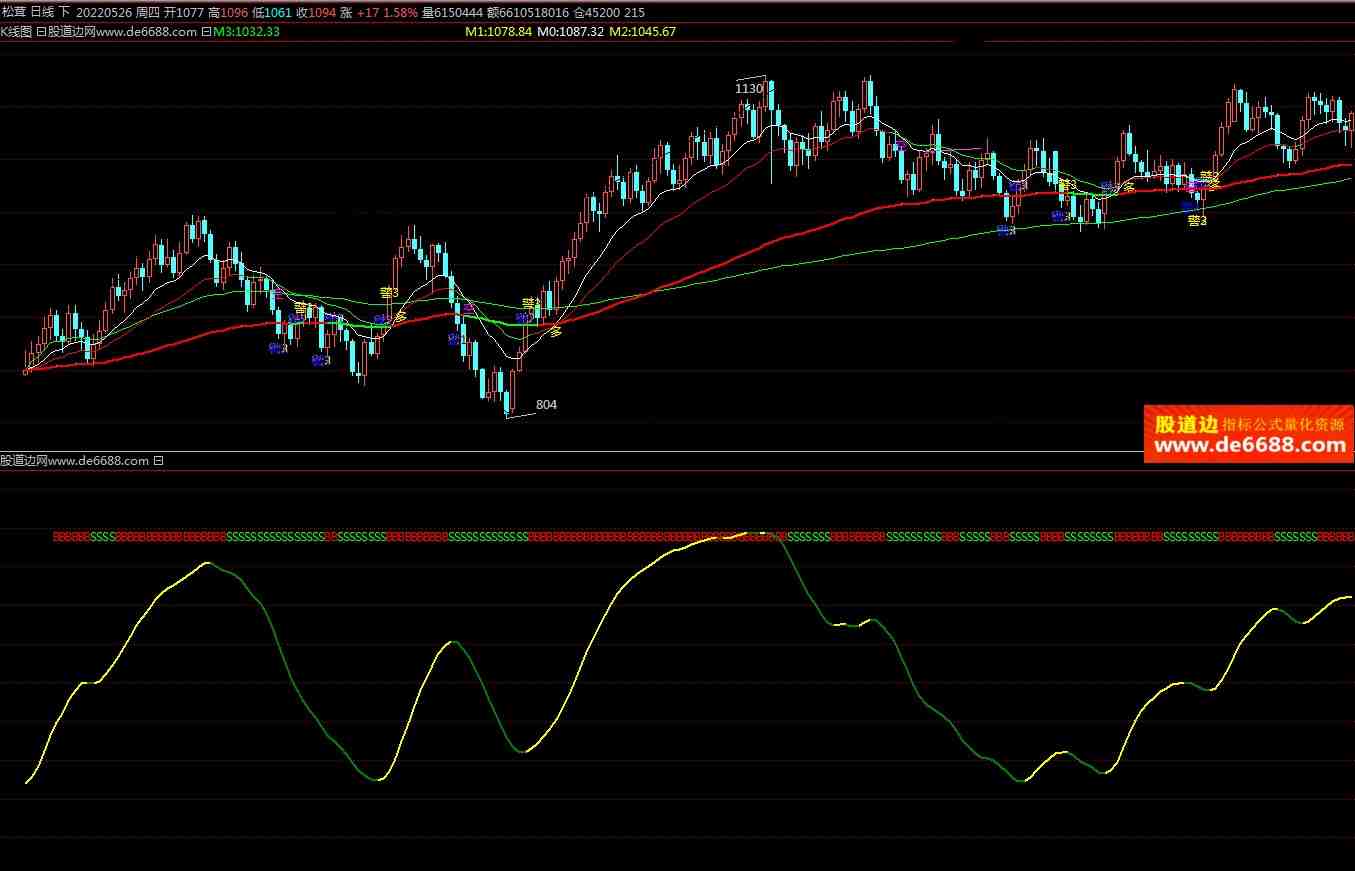Click the date value 20220526
This screenshot has height=871, width=1355.
[x=105, y=13]
